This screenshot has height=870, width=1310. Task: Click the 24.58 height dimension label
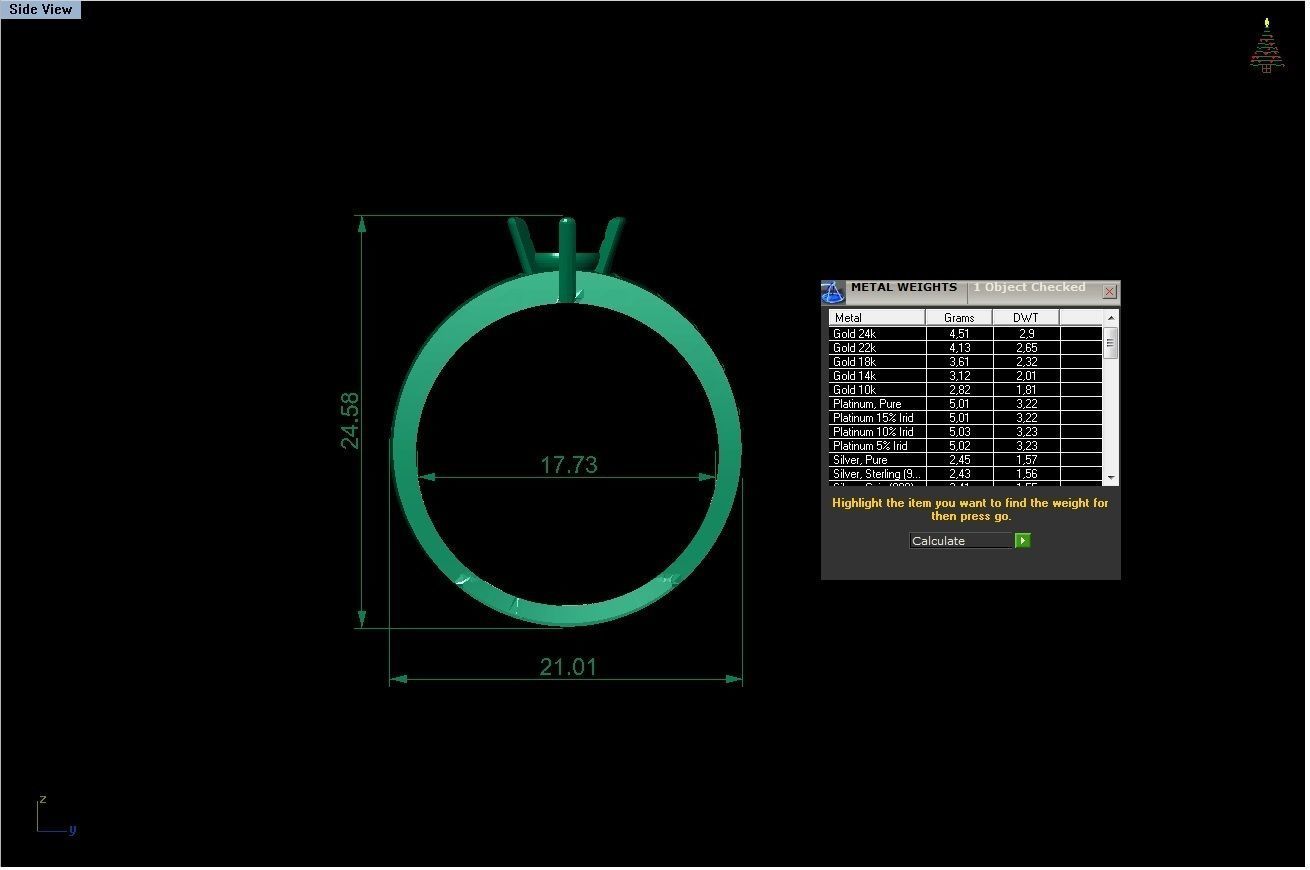[x=349, y=420]
